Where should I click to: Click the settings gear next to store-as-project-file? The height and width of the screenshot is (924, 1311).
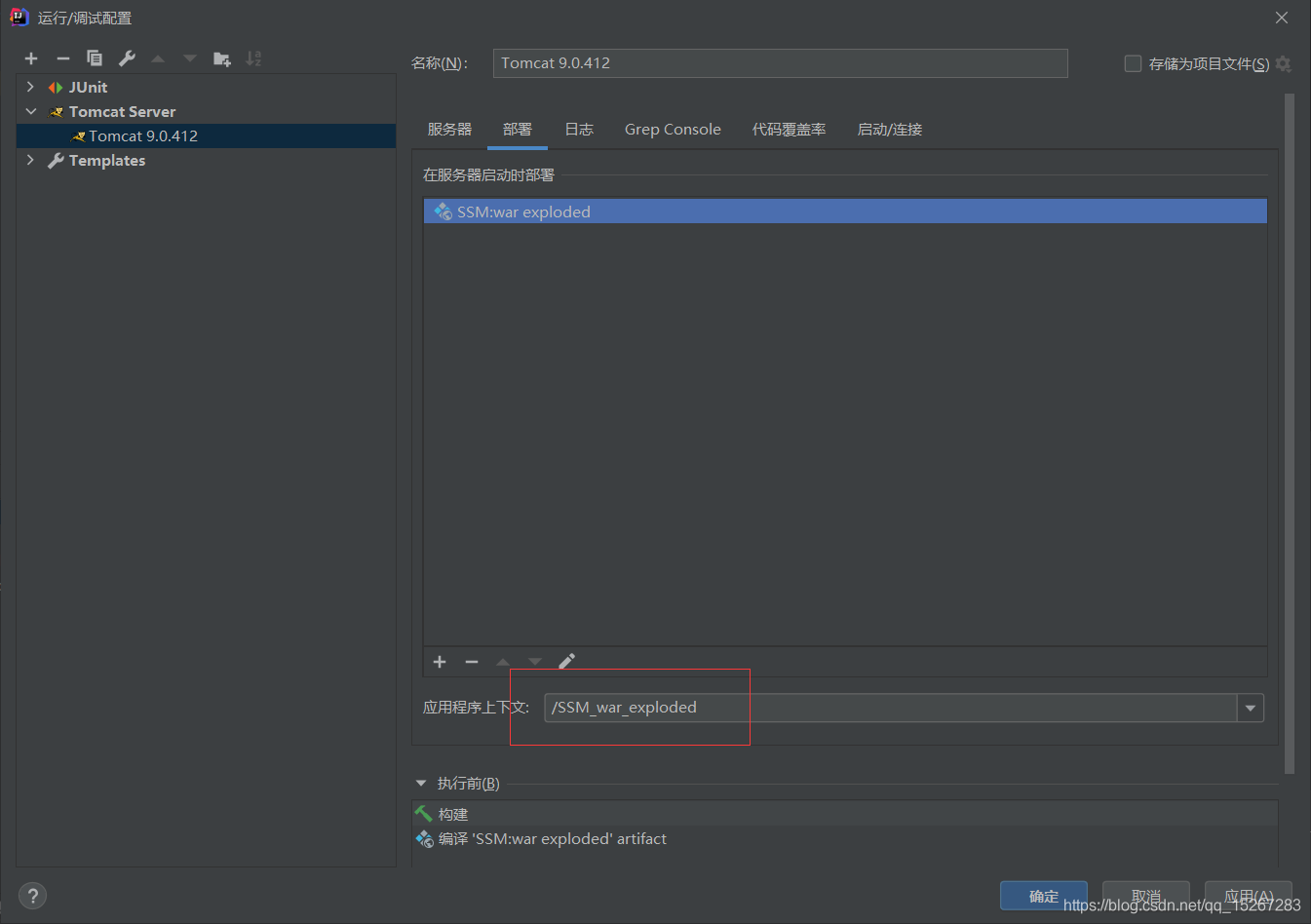[1284, 63]
